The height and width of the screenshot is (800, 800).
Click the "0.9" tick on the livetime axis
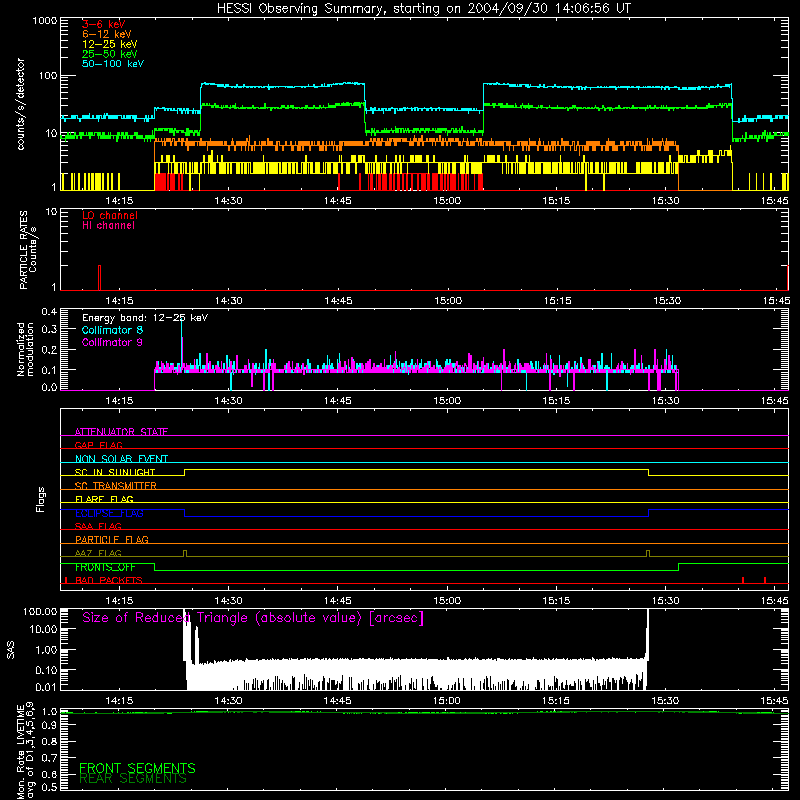[x=49, y=726]
